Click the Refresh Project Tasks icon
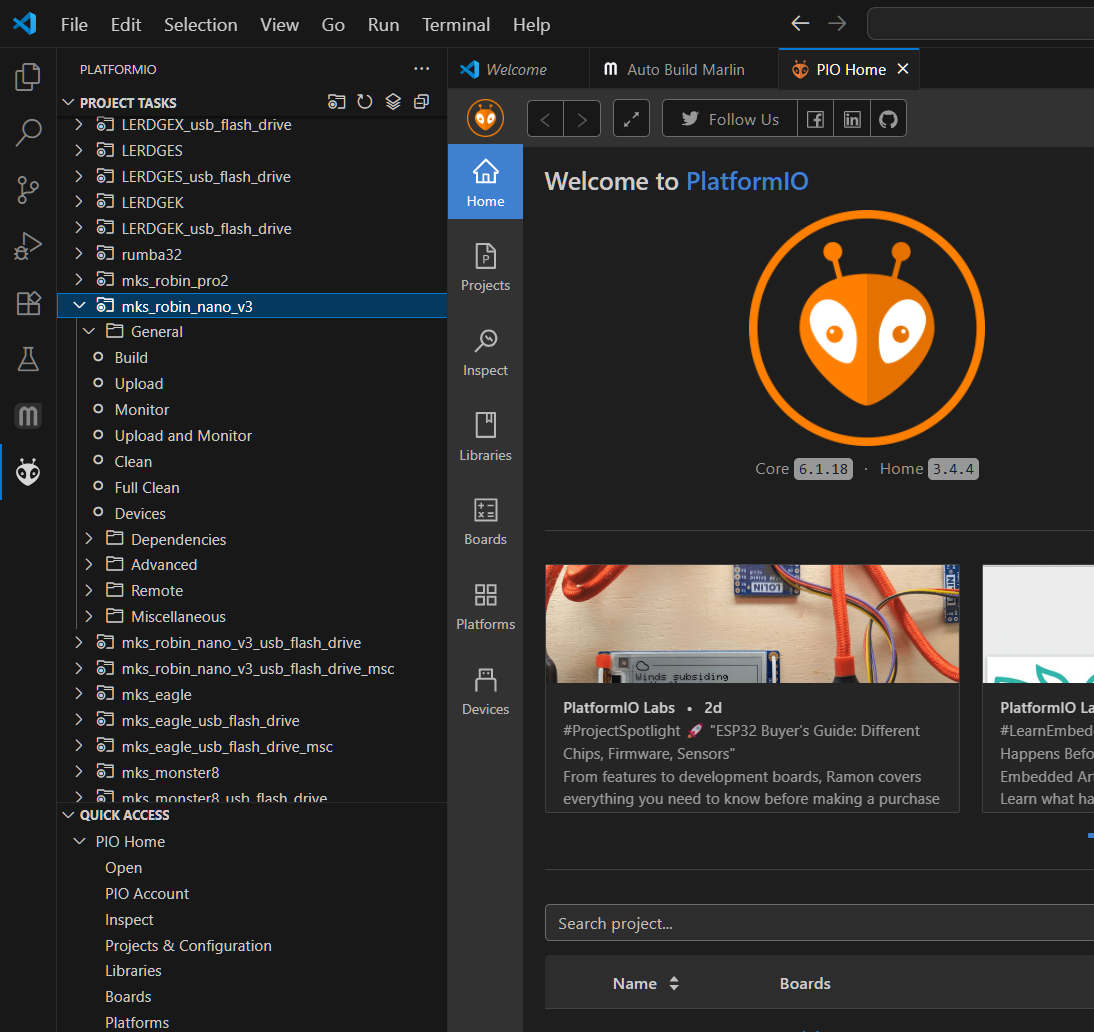 pyautogui.click(x=365, y=102)
